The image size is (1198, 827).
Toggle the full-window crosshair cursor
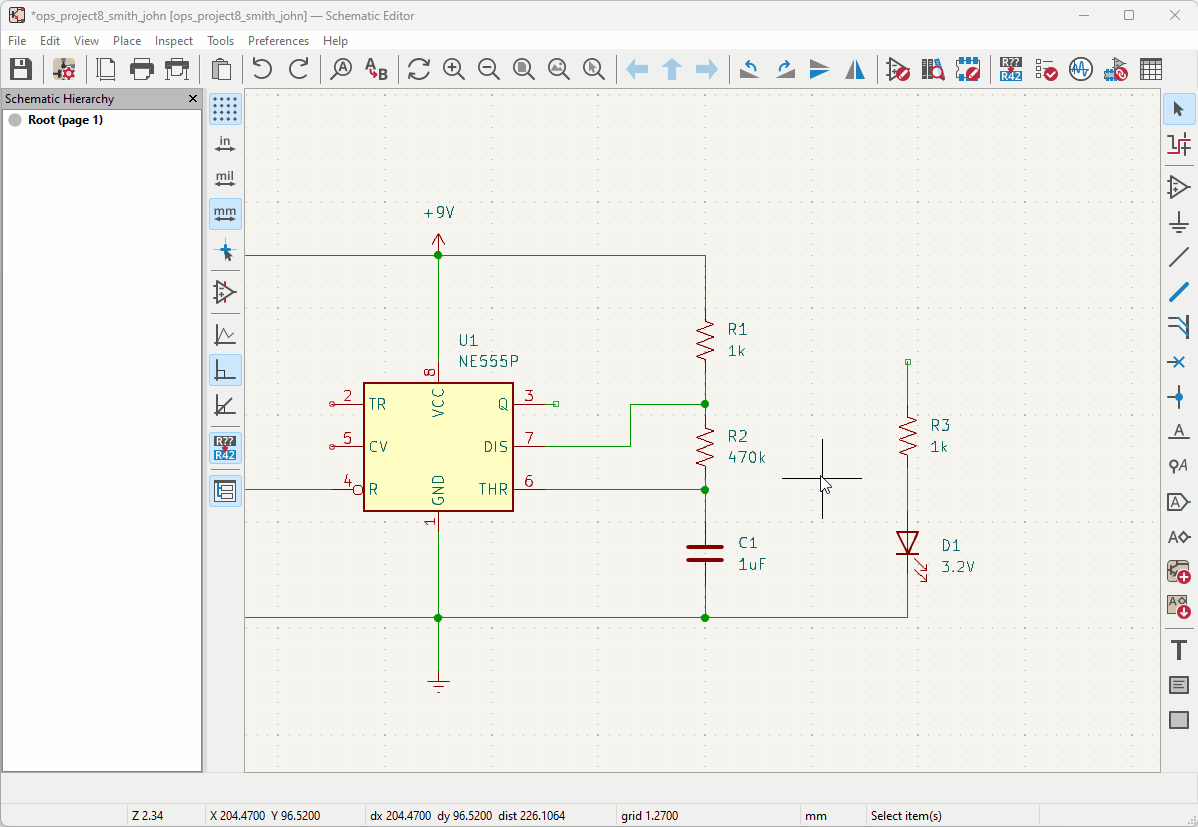(x=225, y=251)
